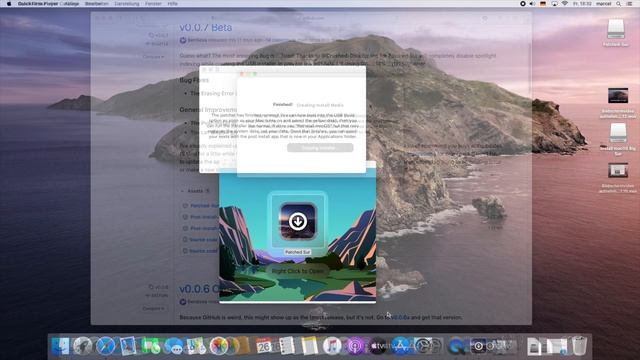Open Trash in the Dock

pyautogui.click(x=579, y=346)
